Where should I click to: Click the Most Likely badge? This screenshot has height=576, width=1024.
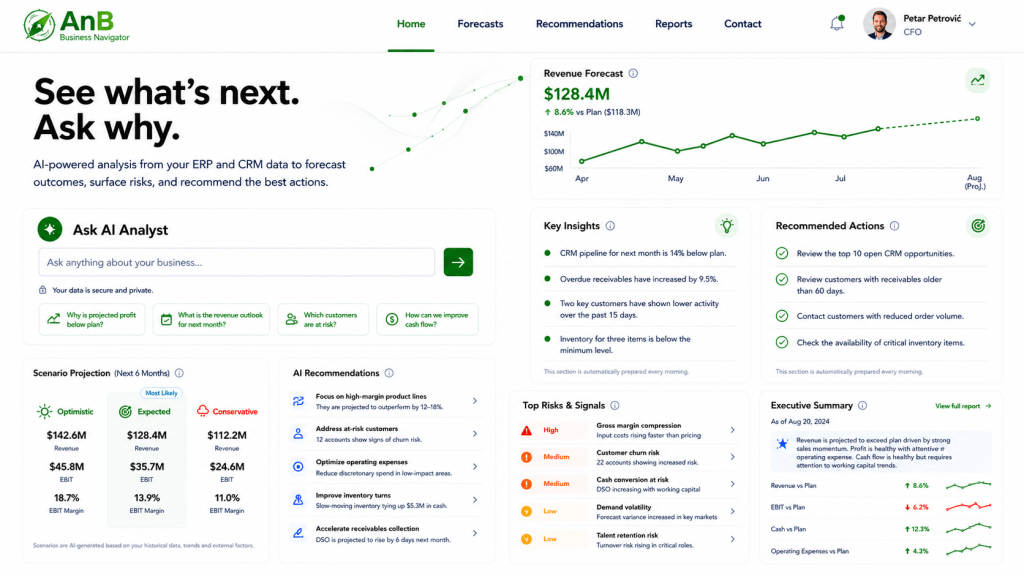click(161, 393)
